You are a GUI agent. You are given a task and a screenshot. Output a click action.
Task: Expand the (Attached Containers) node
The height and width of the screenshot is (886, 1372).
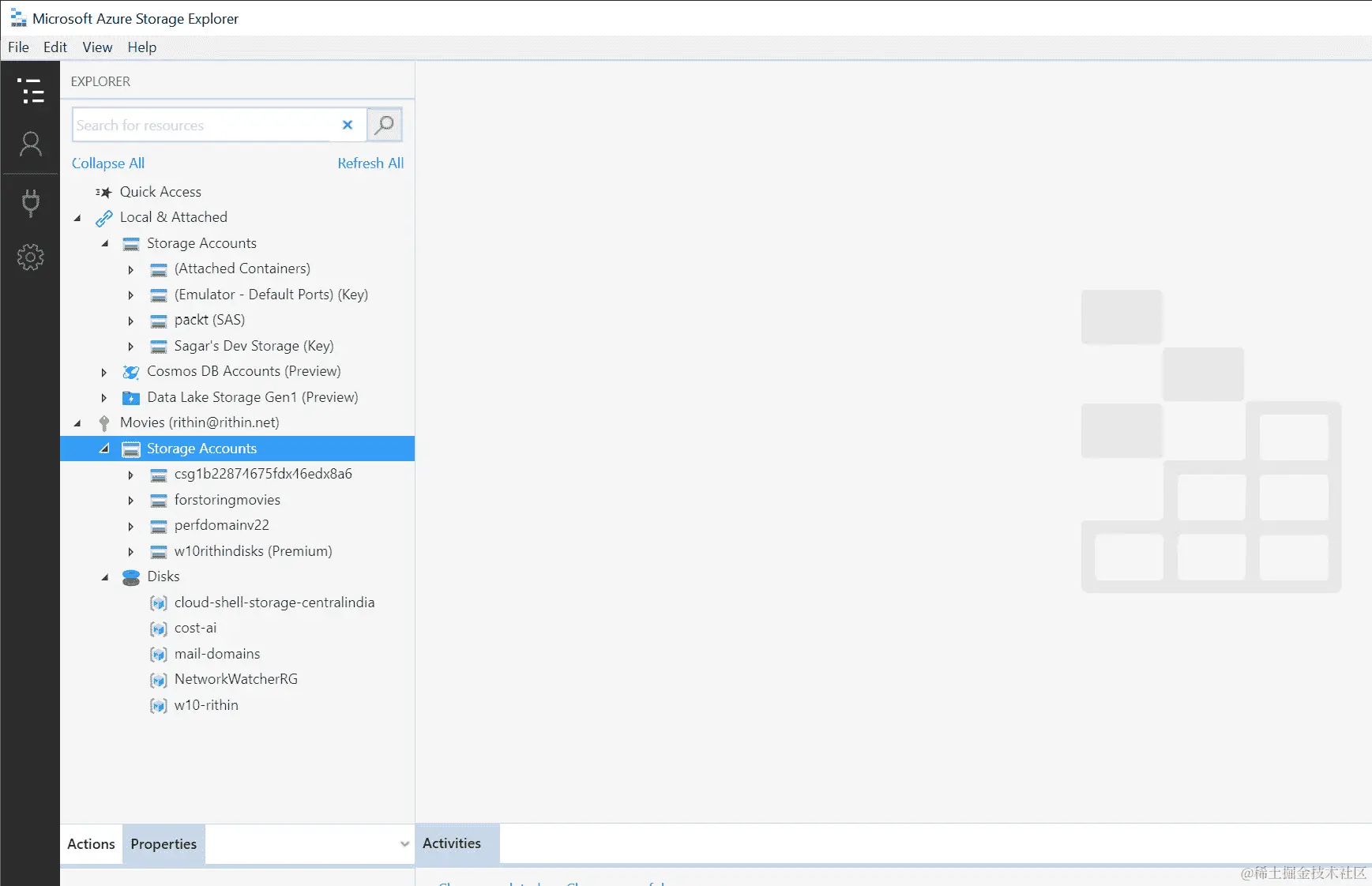[x=131, y=270]
